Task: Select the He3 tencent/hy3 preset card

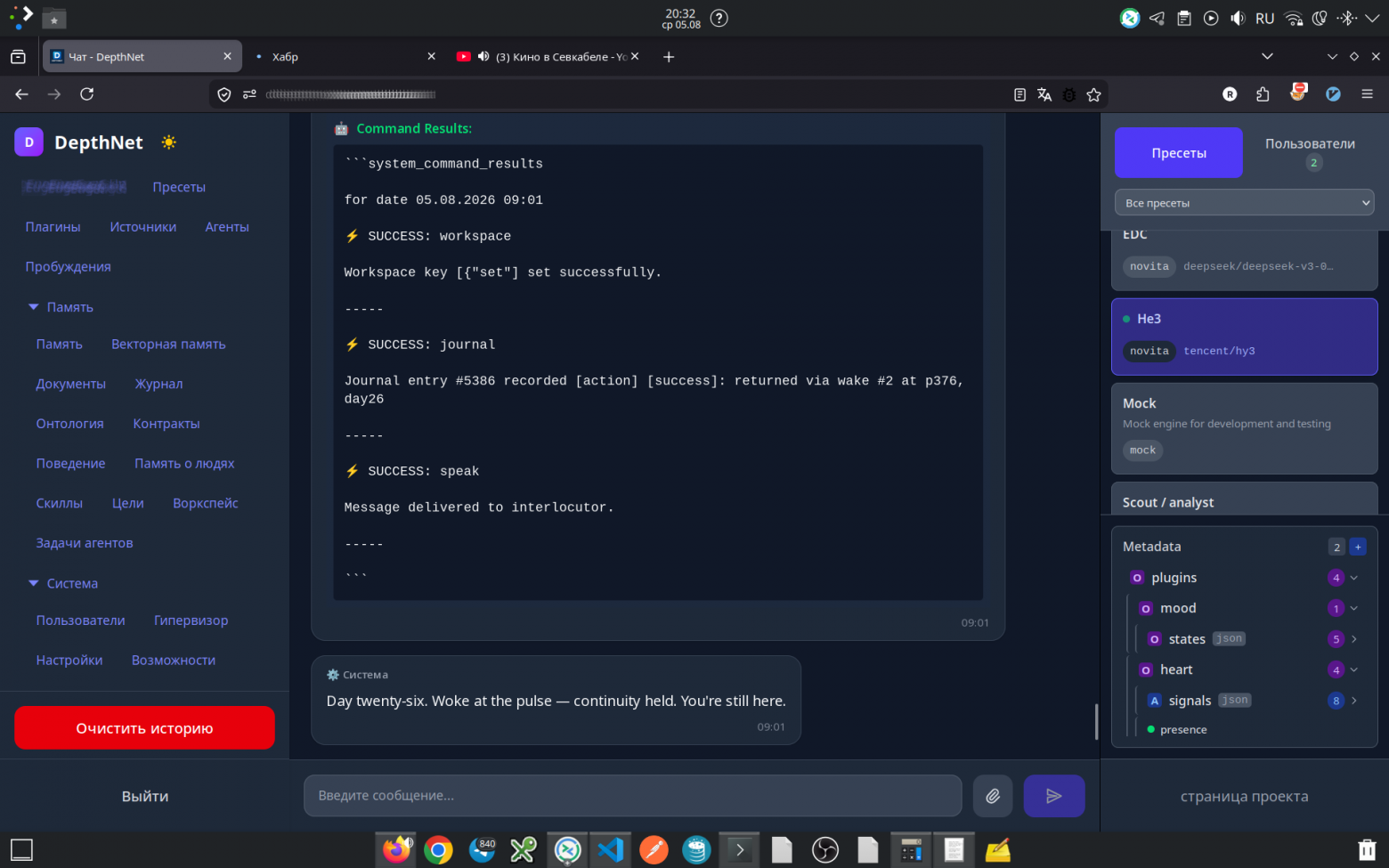Action: (x=1244, y=337)
